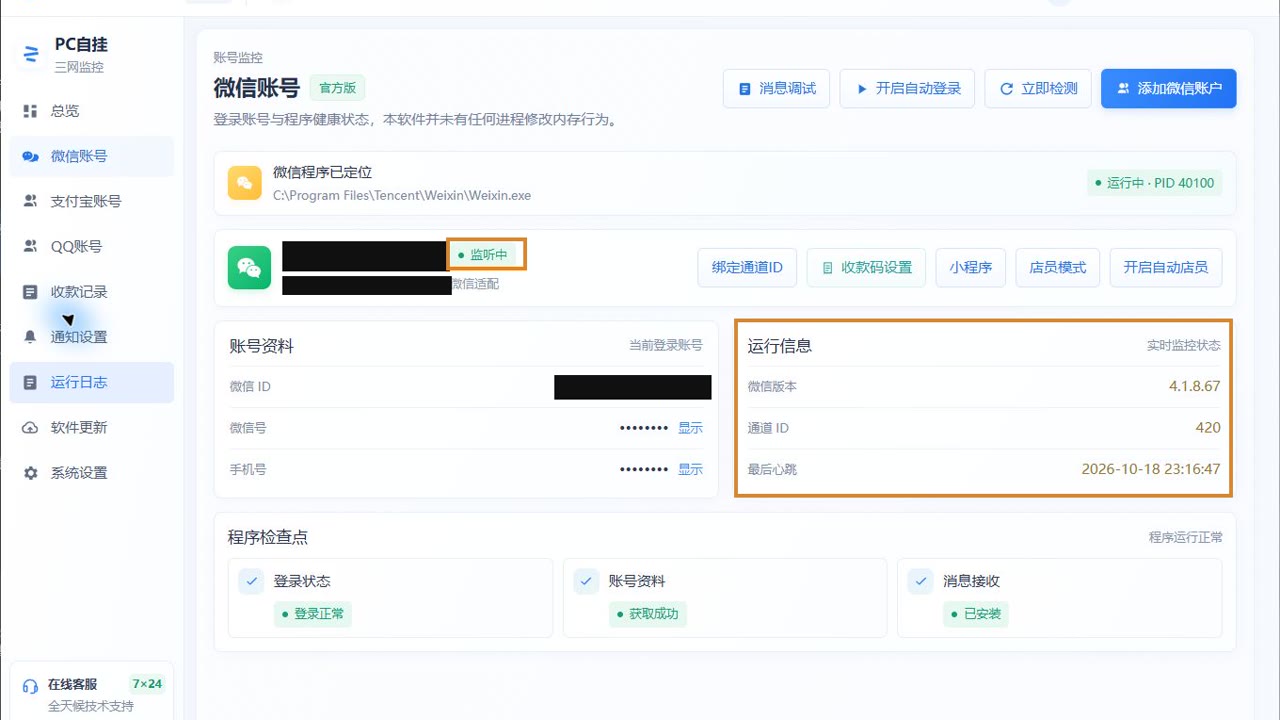Click the 在线客服 headset icon

30,687
